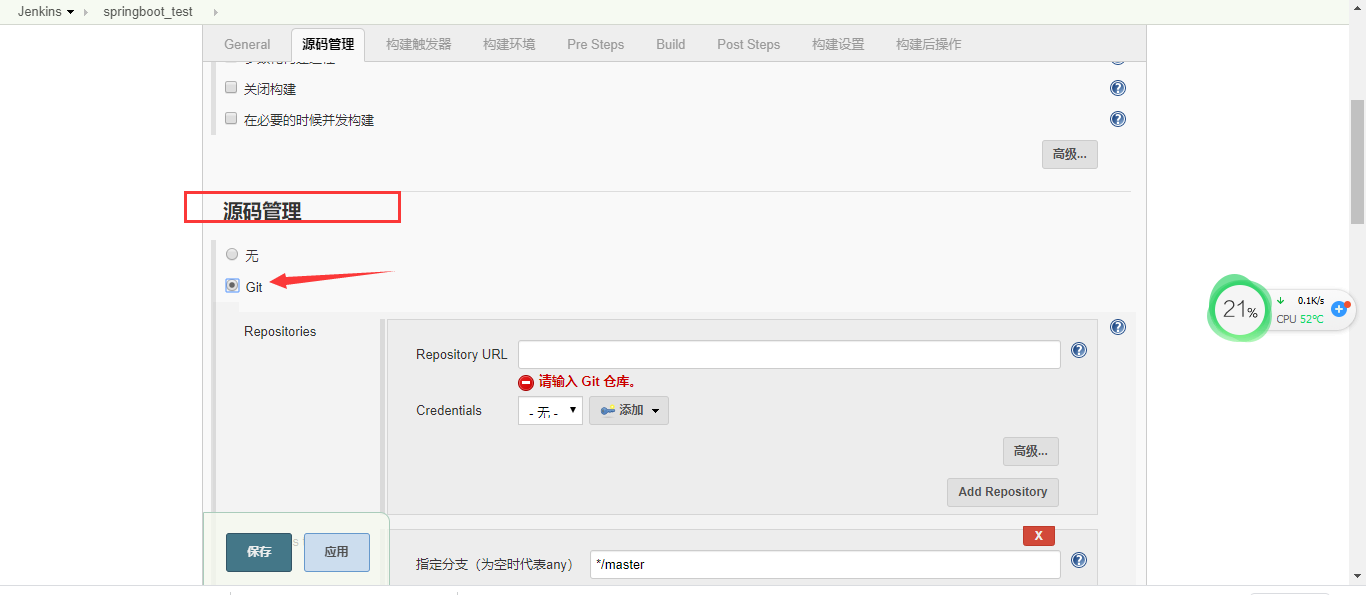Screen dimensions: 1366x595
Task: Click the 保存 button
Action: [259, 552]
